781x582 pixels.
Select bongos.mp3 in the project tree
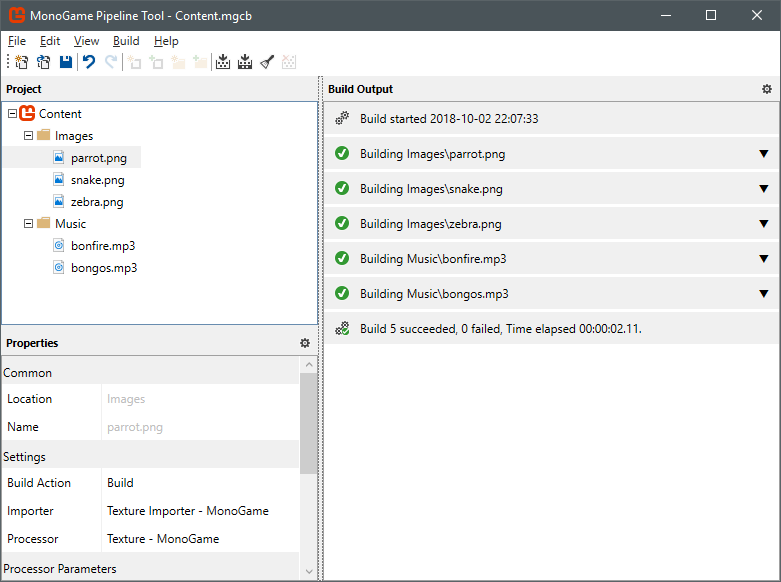click(104, 268)
